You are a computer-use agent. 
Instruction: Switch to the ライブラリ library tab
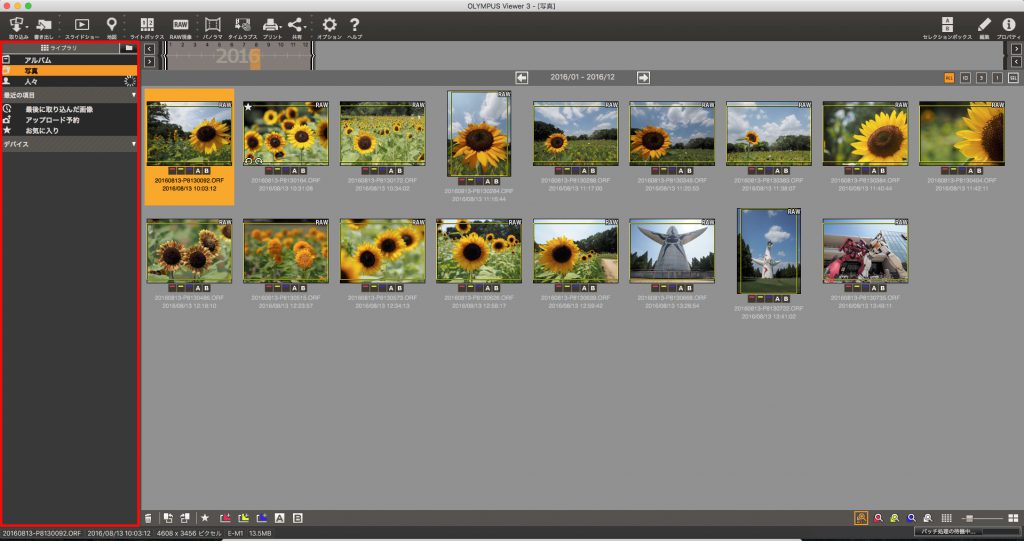(x=59, y=48)
